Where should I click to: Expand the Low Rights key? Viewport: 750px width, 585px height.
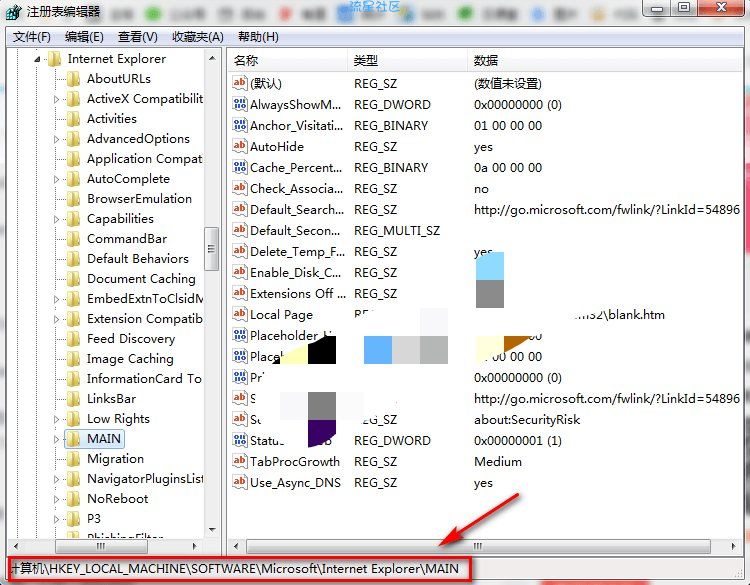(56, 419)
